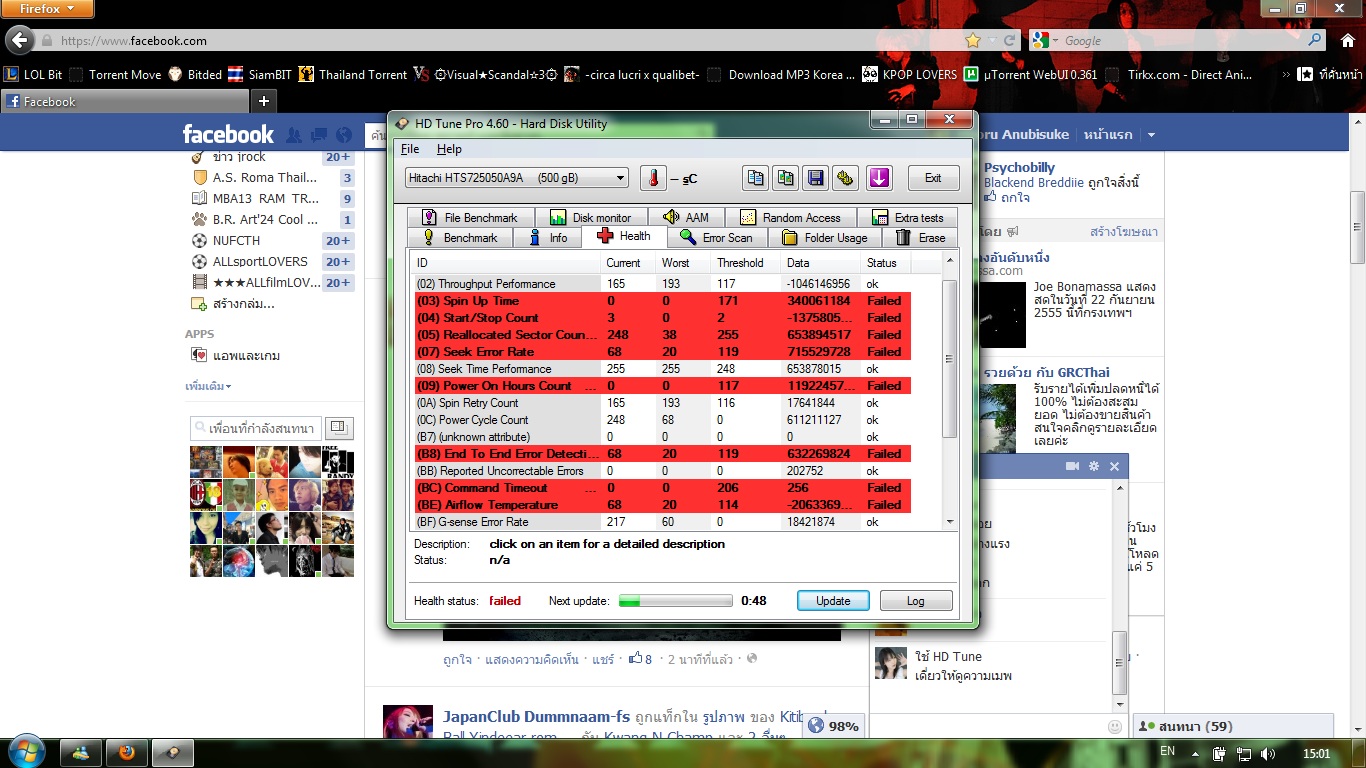Image resolution: width=1366 pixels, height=768 pixels.
Task: Switch to the Error Scan tab
Action: coord(716,238)
